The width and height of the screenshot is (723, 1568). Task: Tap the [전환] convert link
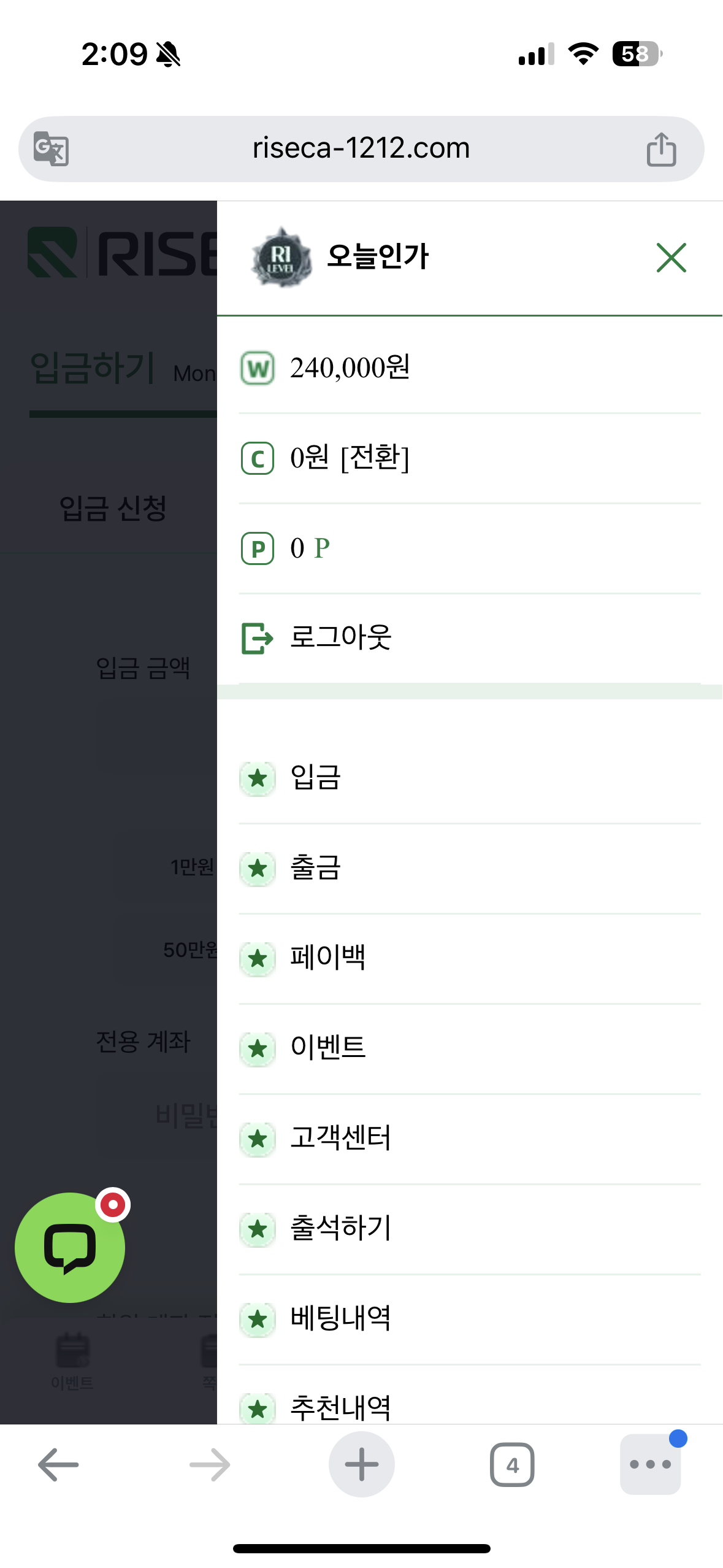[375, 458]
